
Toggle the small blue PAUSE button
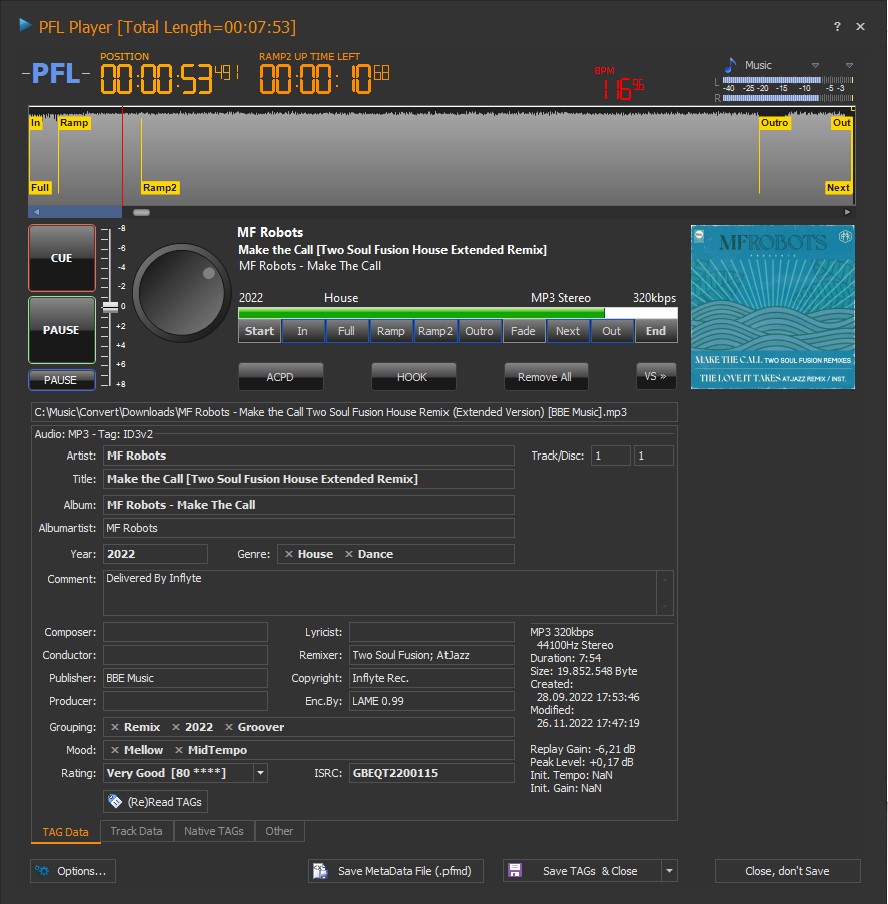(61, 380)
